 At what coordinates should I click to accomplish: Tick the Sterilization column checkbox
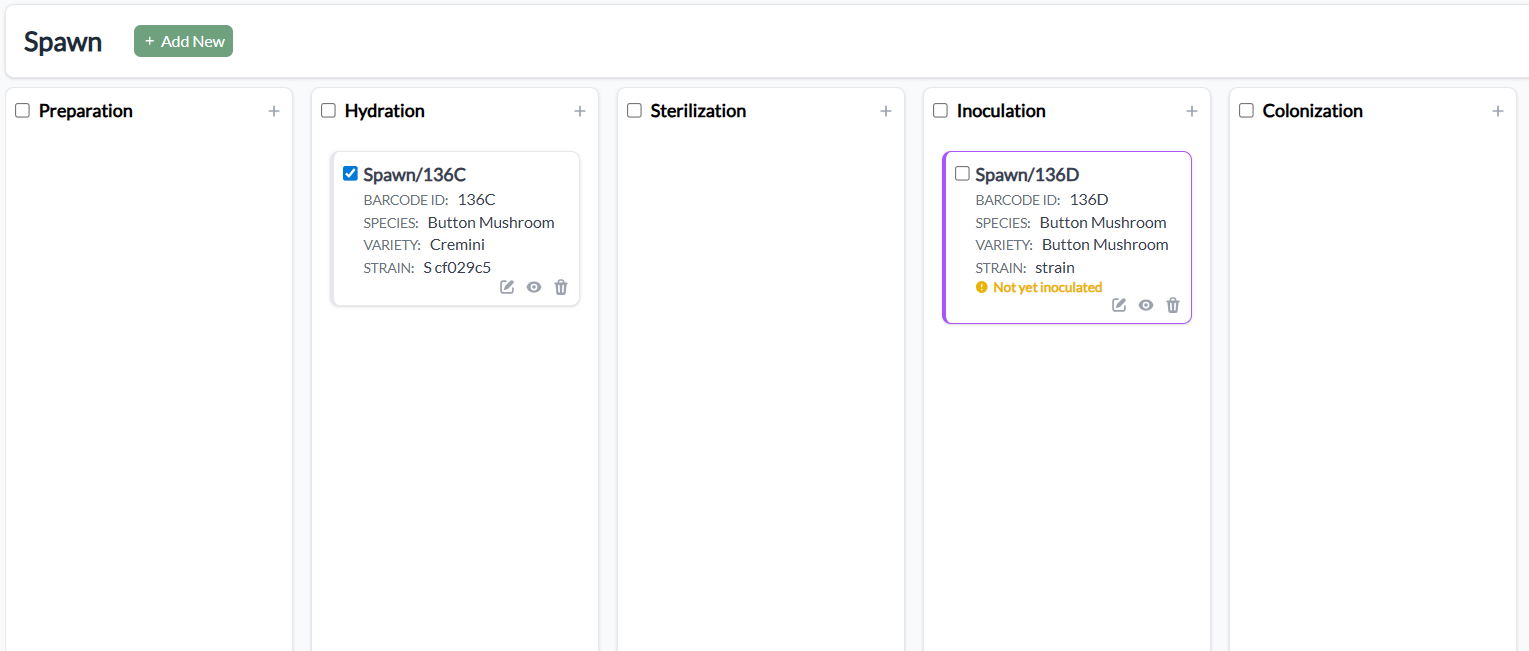pos(634,111)
